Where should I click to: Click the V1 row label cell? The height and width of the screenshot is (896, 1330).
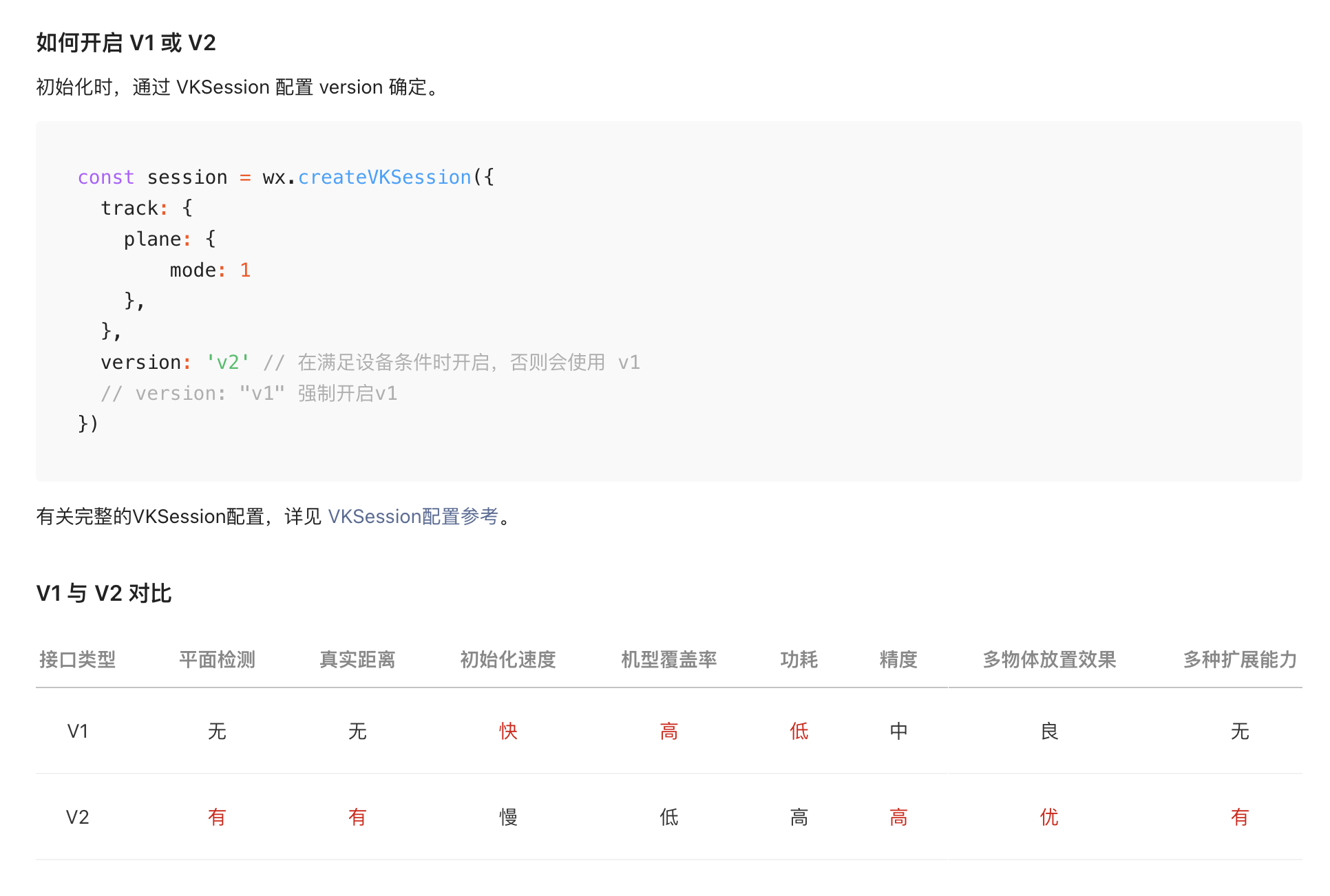[x=77, y=731]
